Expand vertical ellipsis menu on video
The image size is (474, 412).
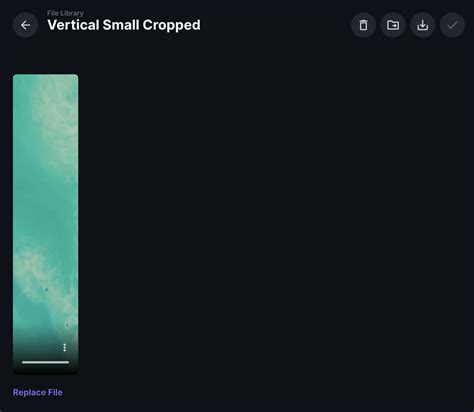click(x=64, y=348)
